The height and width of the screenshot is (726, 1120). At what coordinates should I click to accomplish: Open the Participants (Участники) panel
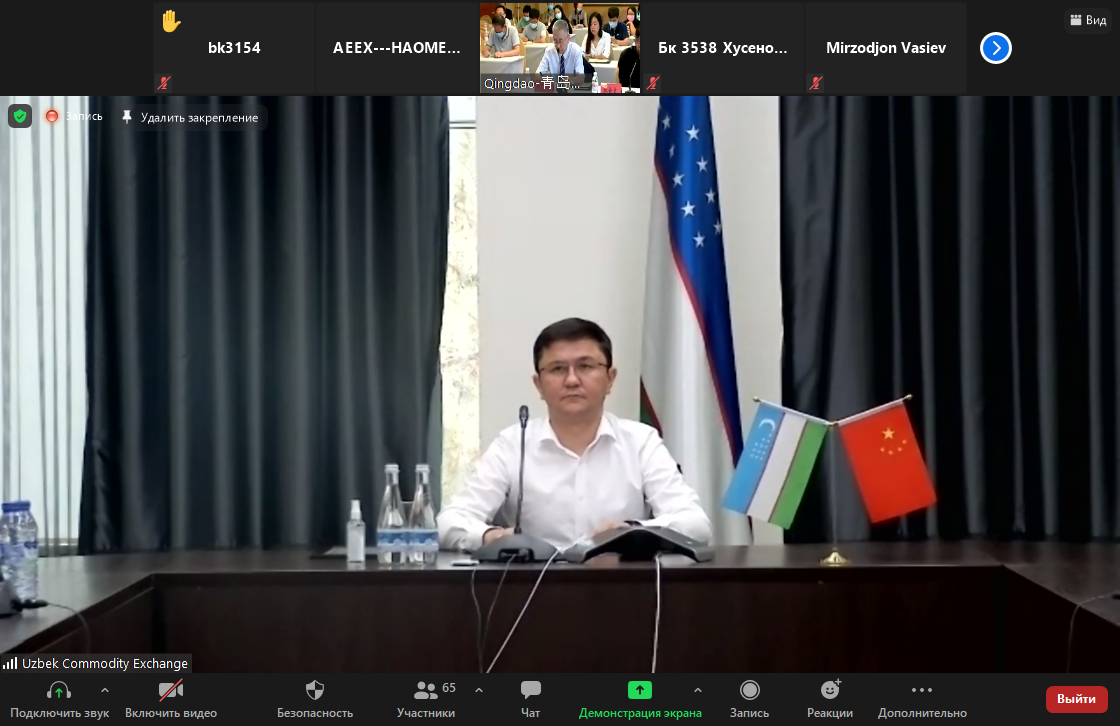point(427,691)
